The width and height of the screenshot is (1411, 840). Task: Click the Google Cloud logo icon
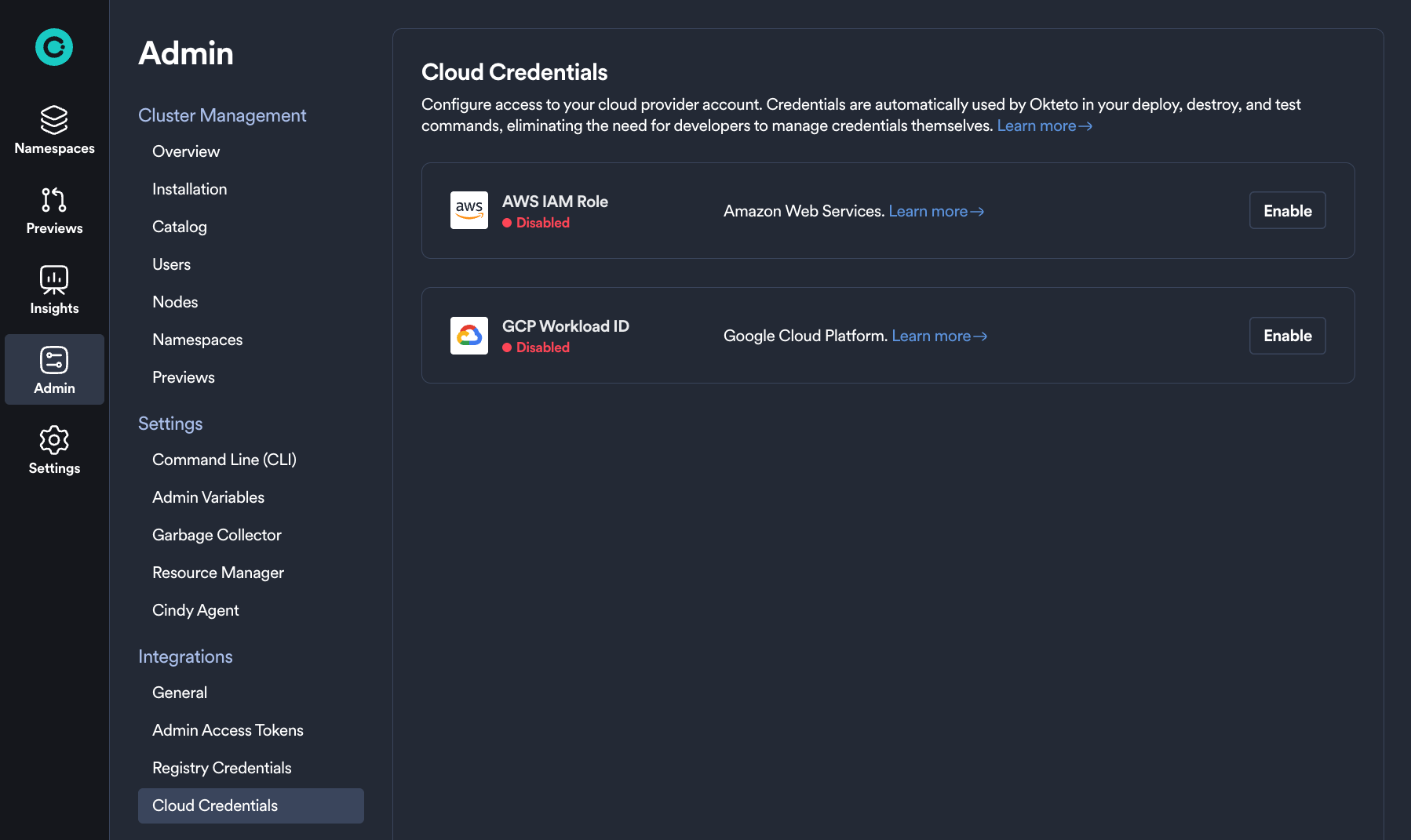469,335
